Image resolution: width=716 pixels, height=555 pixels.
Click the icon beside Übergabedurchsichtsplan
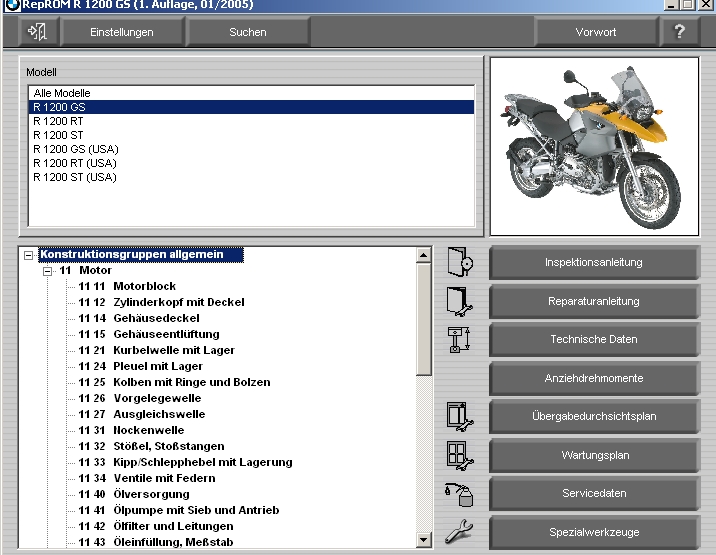pyautogui.click(x=460, y=417)
